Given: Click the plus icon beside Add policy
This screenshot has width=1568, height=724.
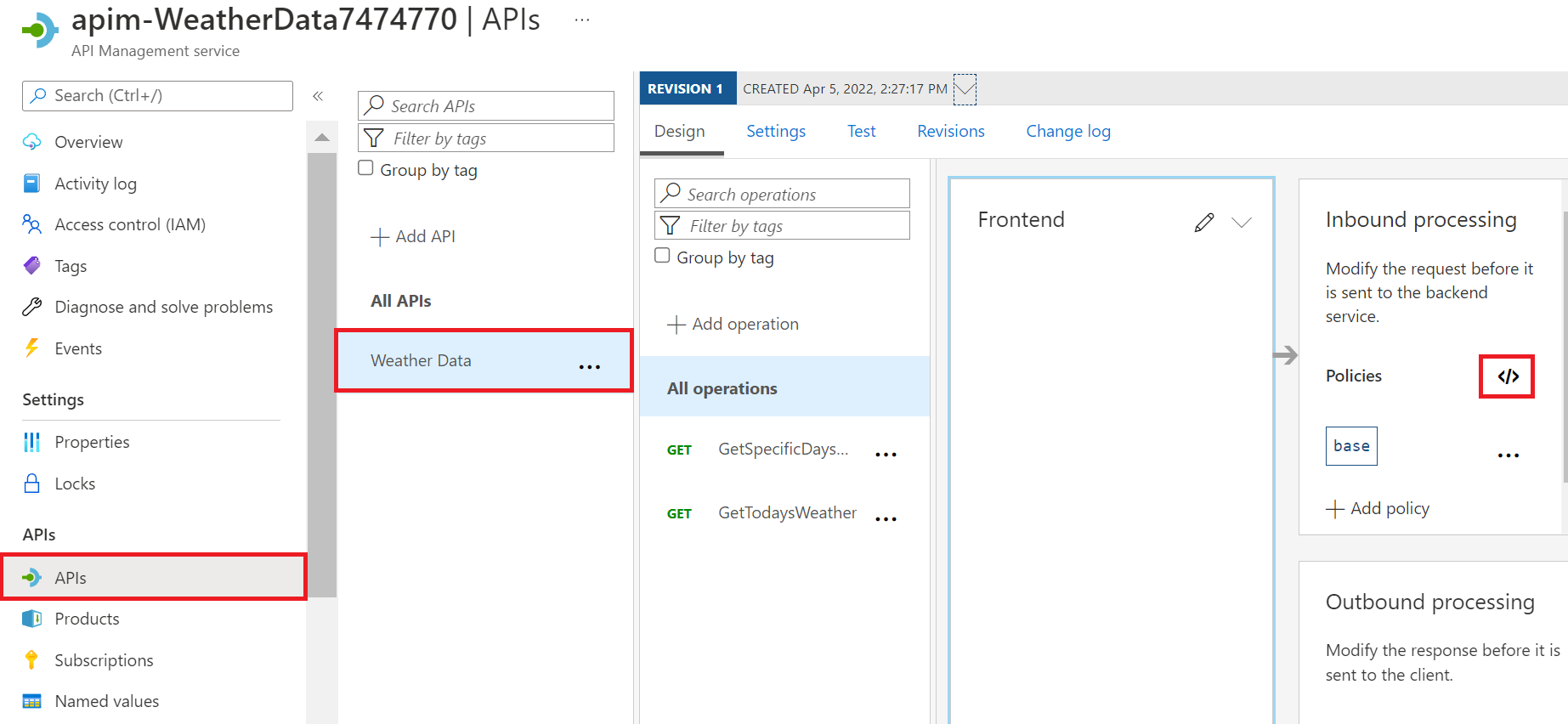Looking at the screenshot, I should (x=1335, y=509).
